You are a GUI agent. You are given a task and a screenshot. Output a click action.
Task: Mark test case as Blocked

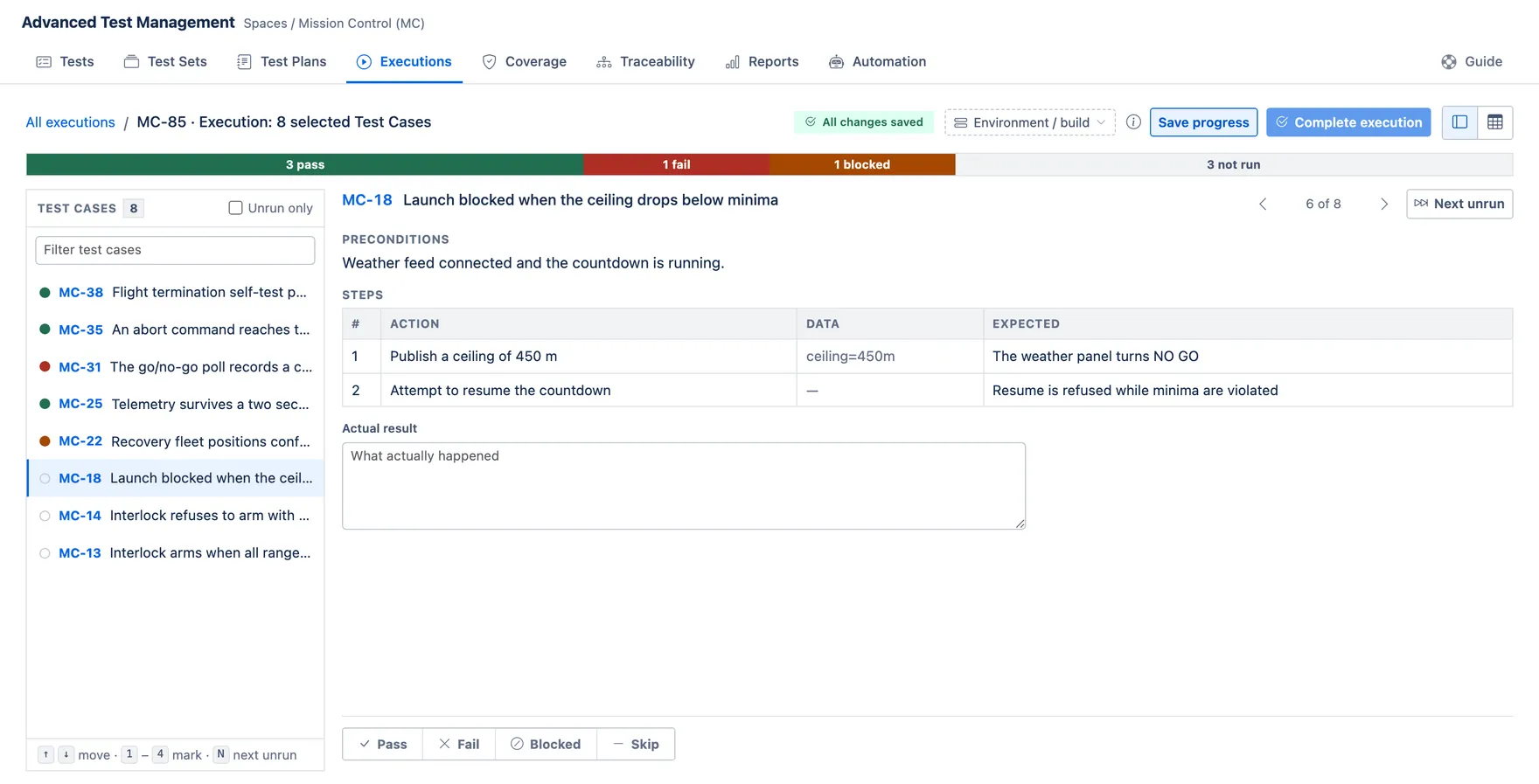coord(547,745)
